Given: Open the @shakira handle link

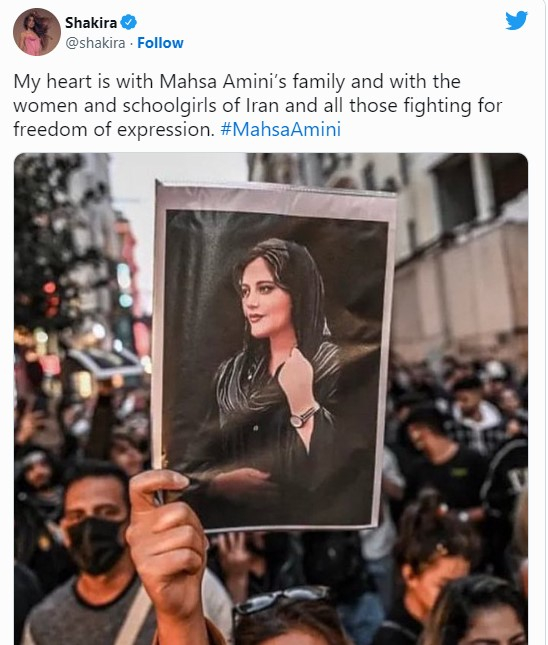Looking at the screenshot, I should pyautogui.click(x=95, y=43).
